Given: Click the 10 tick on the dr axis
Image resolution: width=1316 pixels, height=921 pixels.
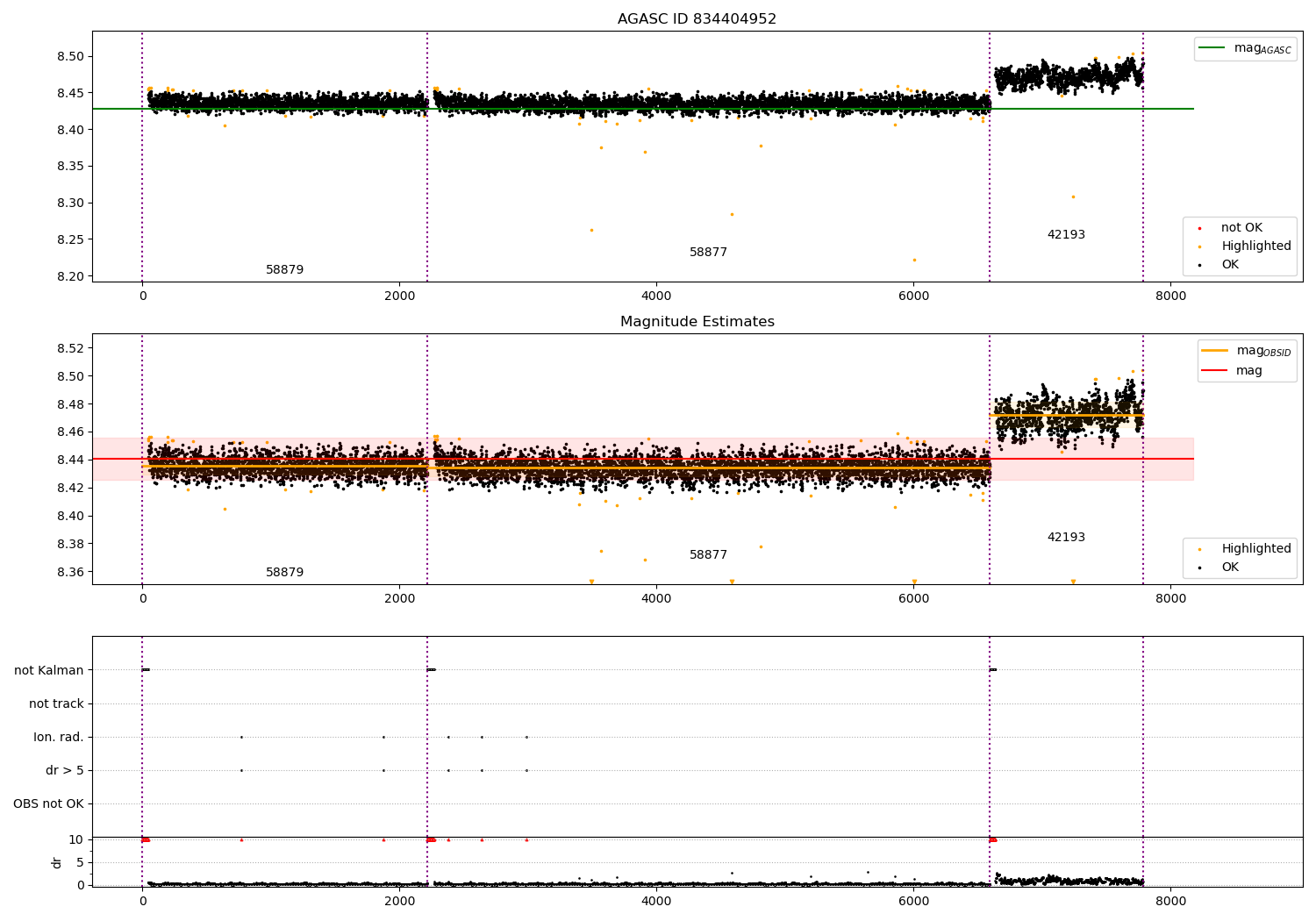Looking at the screenshot, I should [x=76, y=839].
